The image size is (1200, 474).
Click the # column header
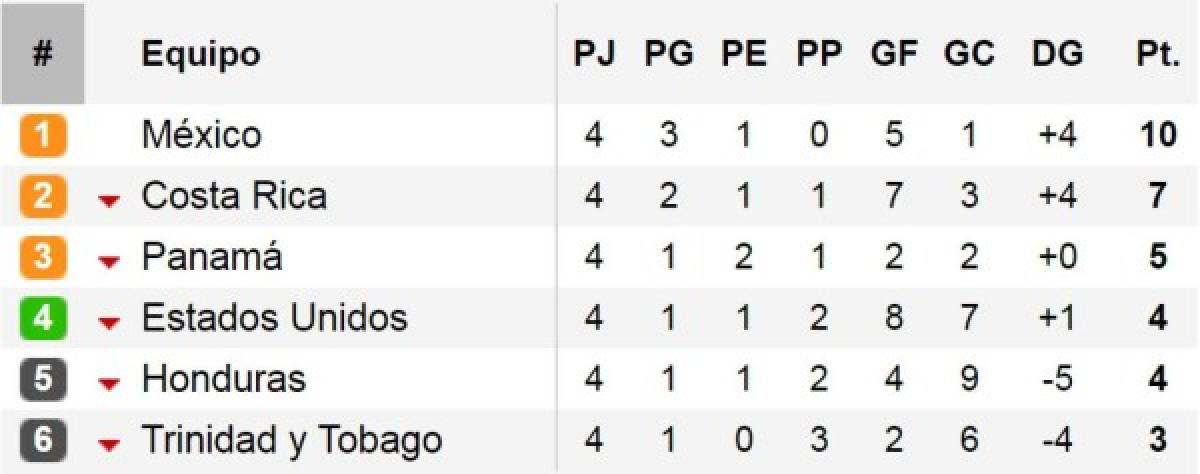pyautogui.click(x=42, y=54)
